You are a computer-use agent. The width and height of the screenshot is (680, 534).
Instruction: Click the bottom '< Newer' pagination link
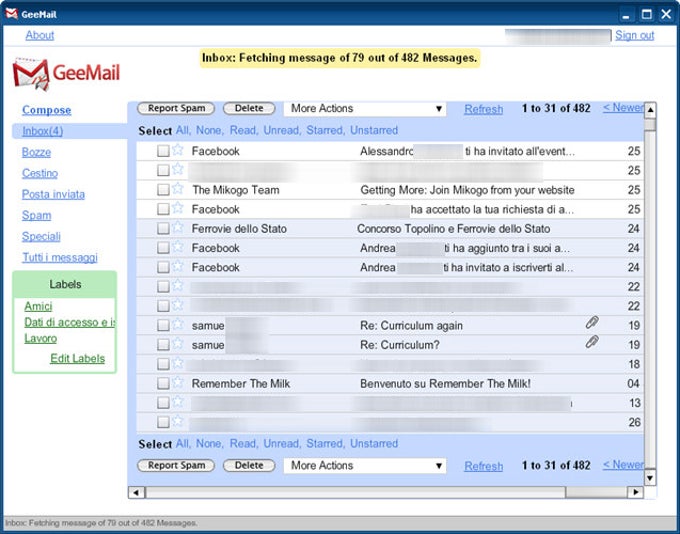tap(623, 465)
